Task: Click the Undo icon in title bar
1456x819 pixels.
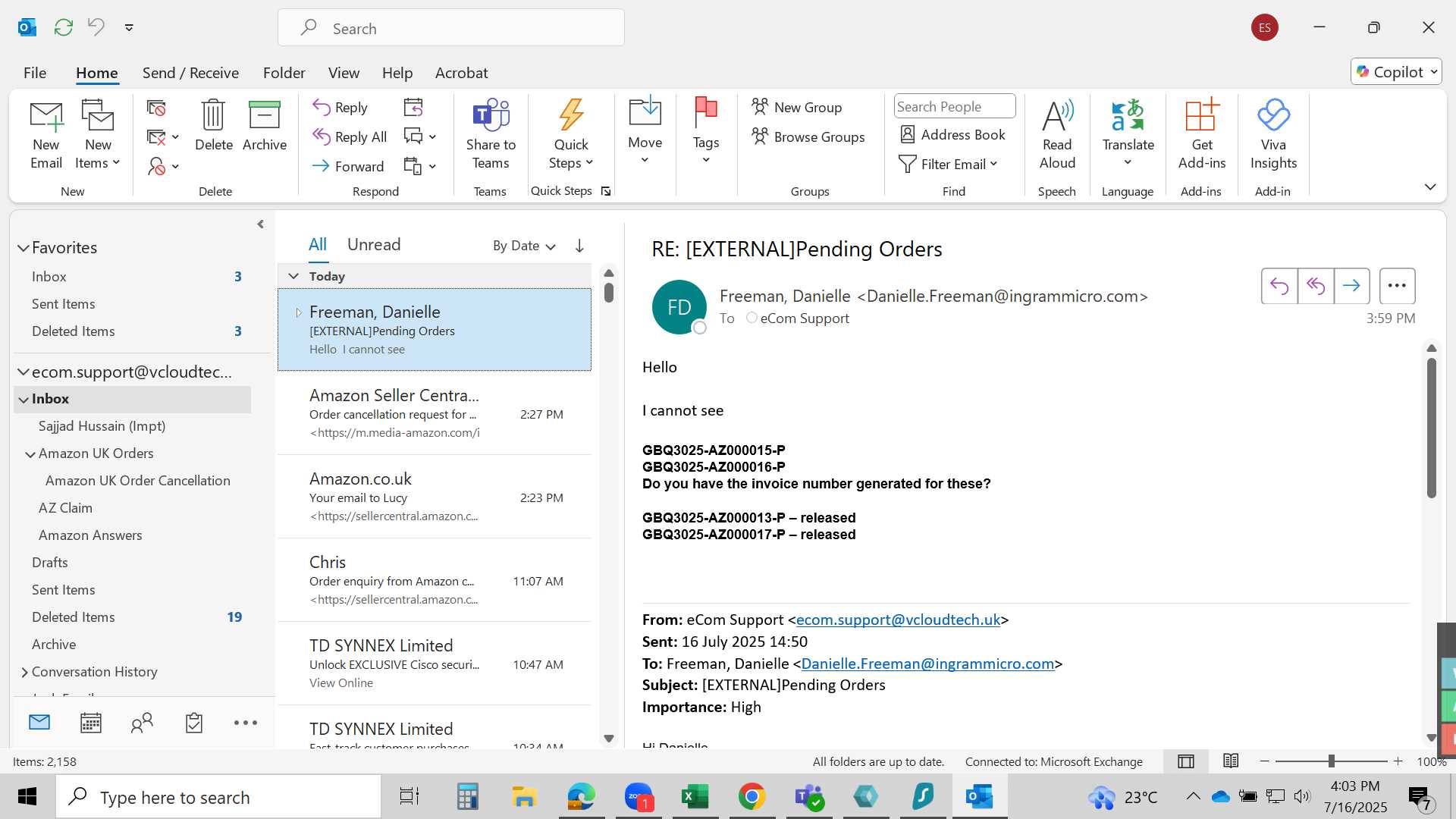Action: [96, 27]
